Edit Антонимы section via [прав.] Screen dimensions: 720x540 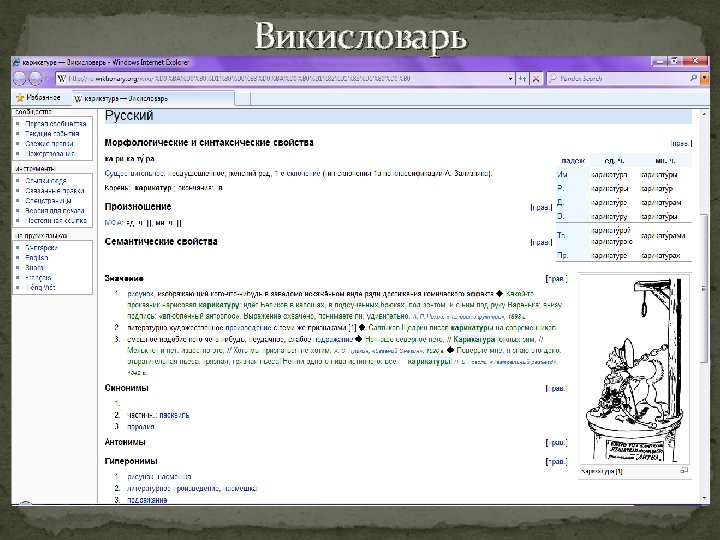(557, 443)
